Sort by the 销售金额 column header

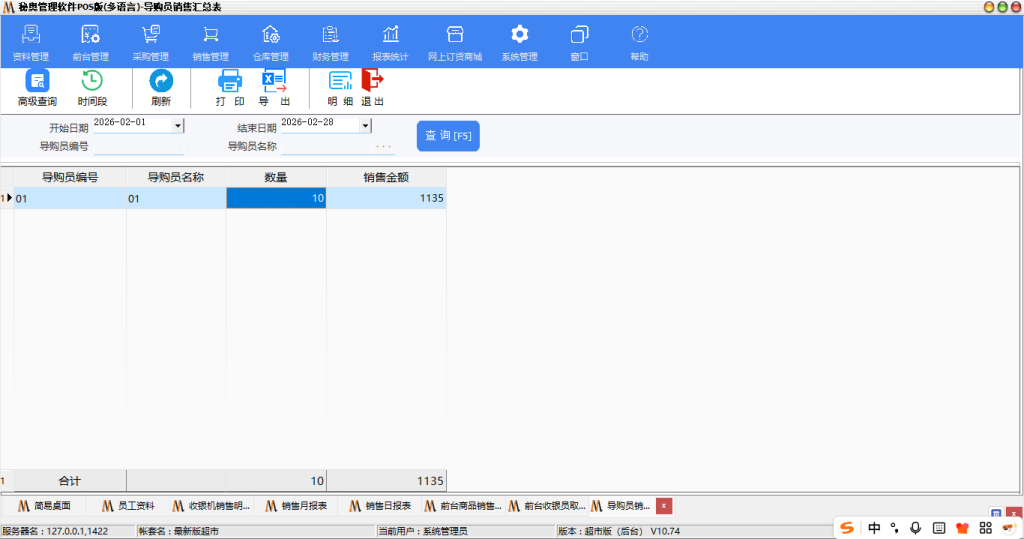pyautogui.click(x=386, y=177)
